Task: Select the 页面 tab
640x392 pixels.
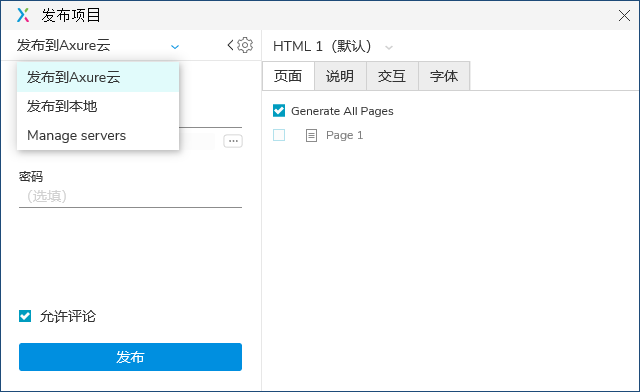Action: (x=288, y=76)
